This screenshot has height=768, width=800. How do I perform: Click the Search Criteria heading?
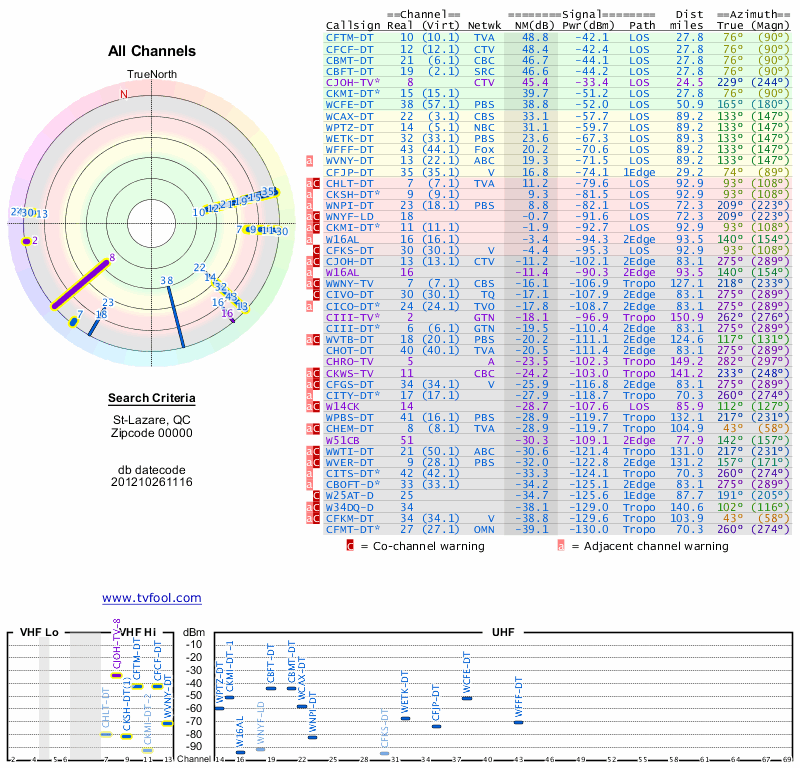[153, 399]
